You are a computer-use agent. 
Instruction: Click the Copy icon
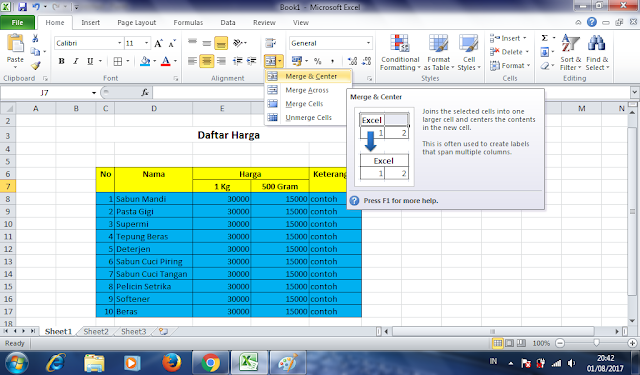36,52
